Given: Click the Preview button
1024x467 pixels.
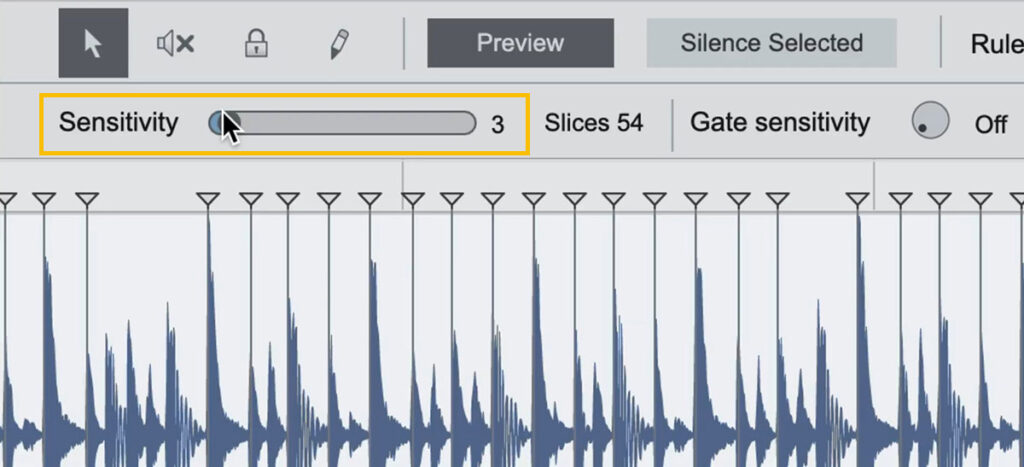Looking at the screenshot, I should [x=520, y=43].
